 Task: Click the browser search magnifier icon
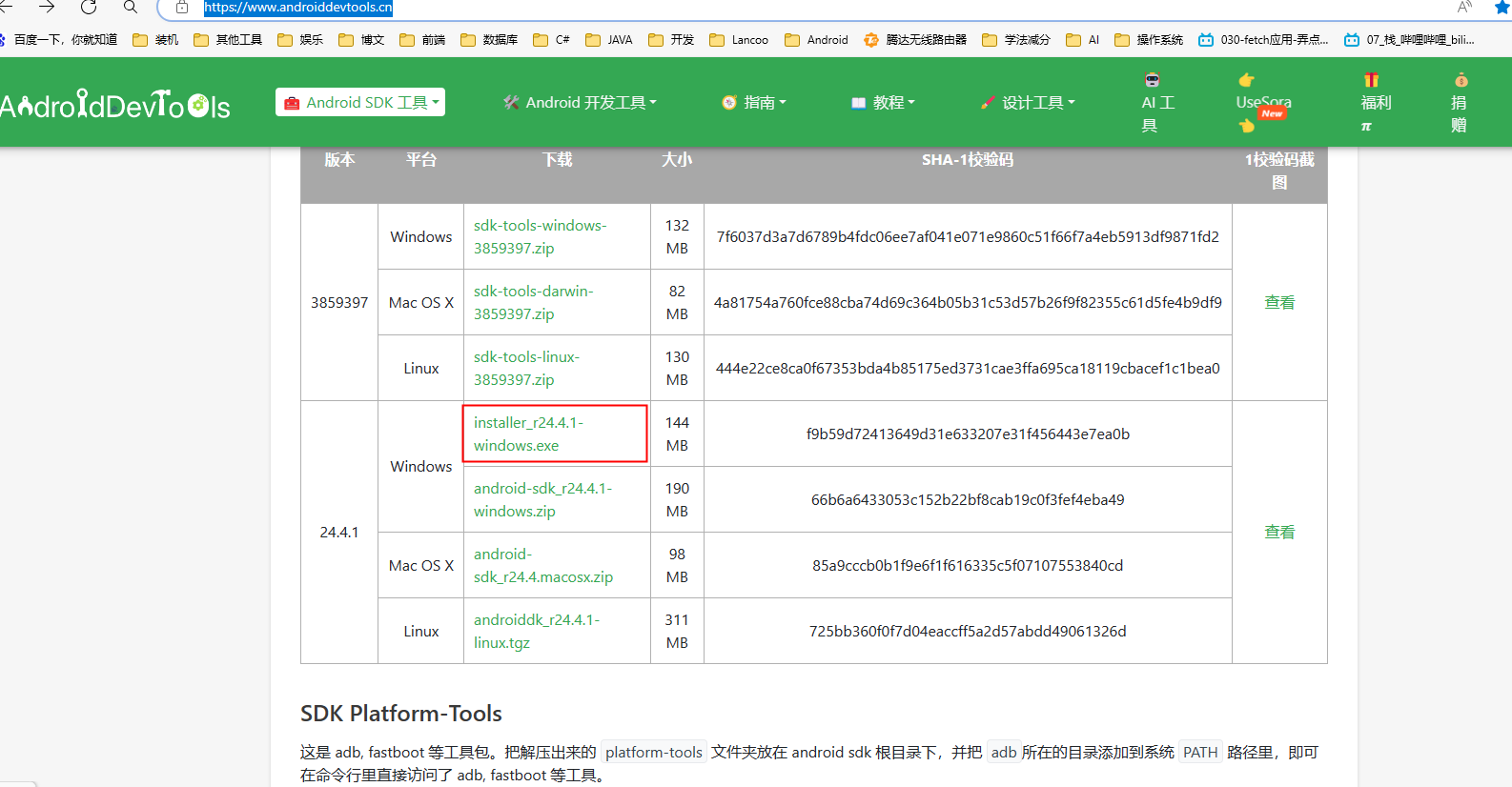click(x=131, y=7)
